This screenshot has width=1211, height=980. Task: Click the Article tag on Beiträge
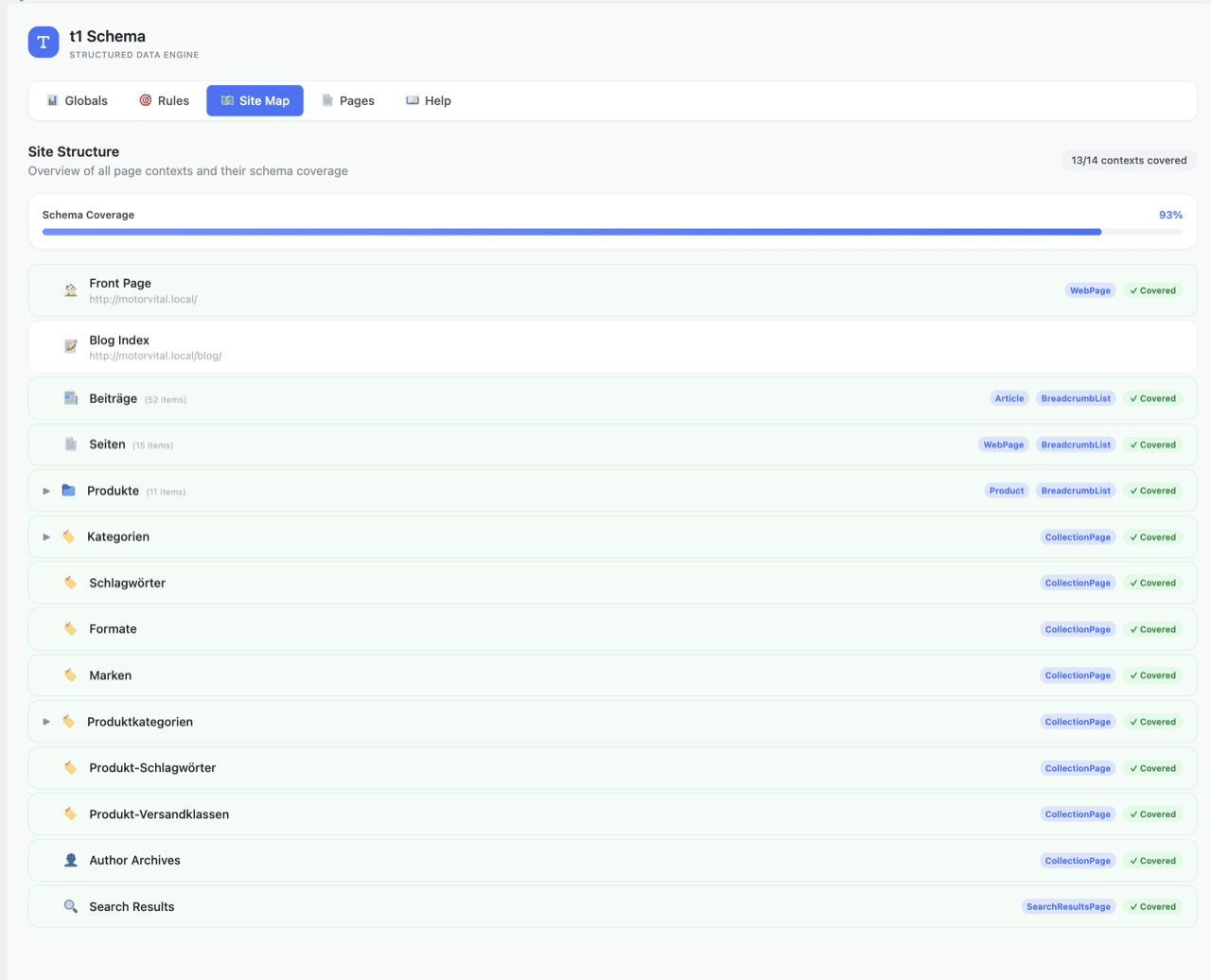(x=1009, y=398)
